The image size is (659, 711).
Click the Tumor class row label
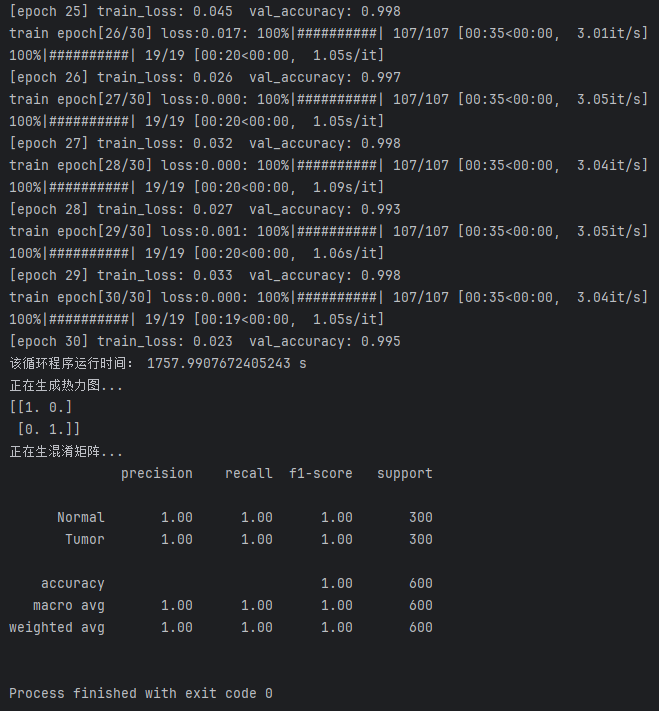pos(85,539)
